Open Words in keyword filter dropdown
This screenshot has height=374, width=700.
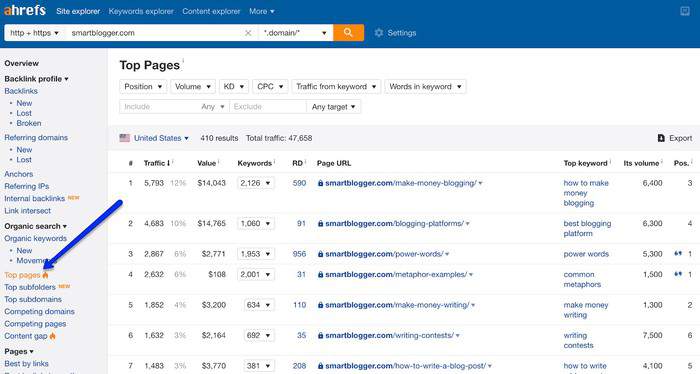tap(425, 87)
